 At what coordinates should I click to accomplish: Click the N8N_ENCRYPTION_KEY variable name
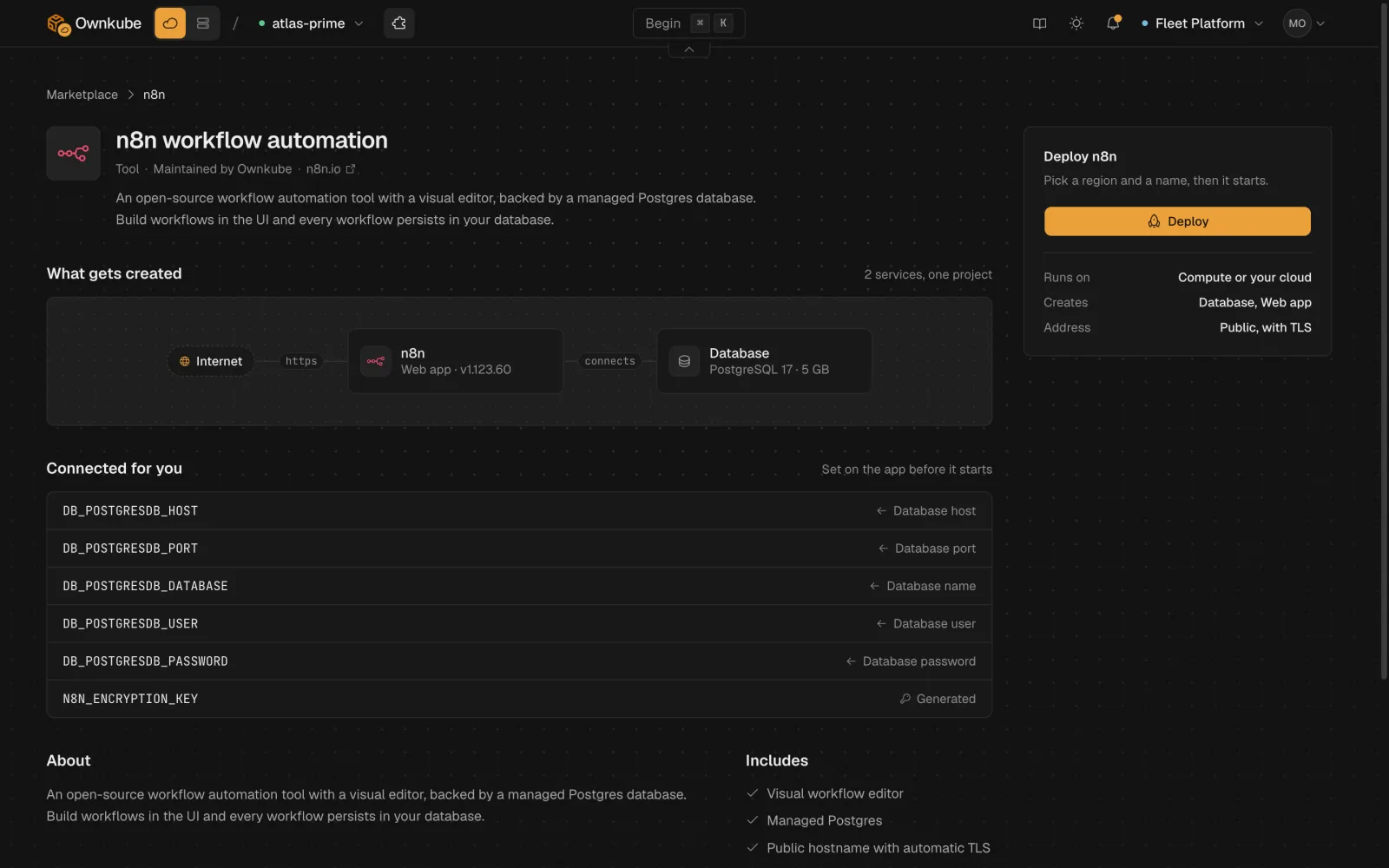coord(130,699)
